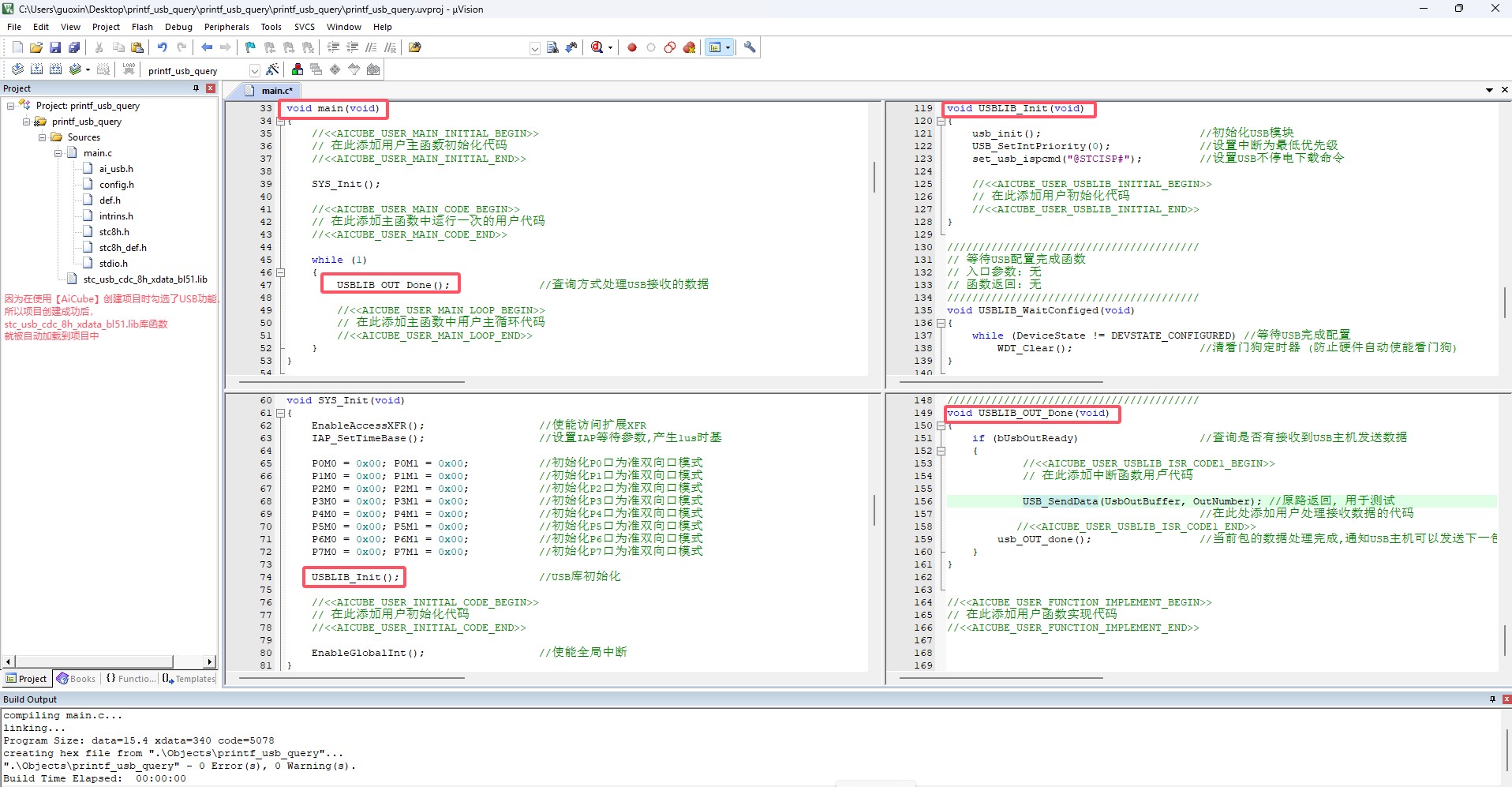
Task: Unindent selected lines icon
Action: click(x=352, y=47)
